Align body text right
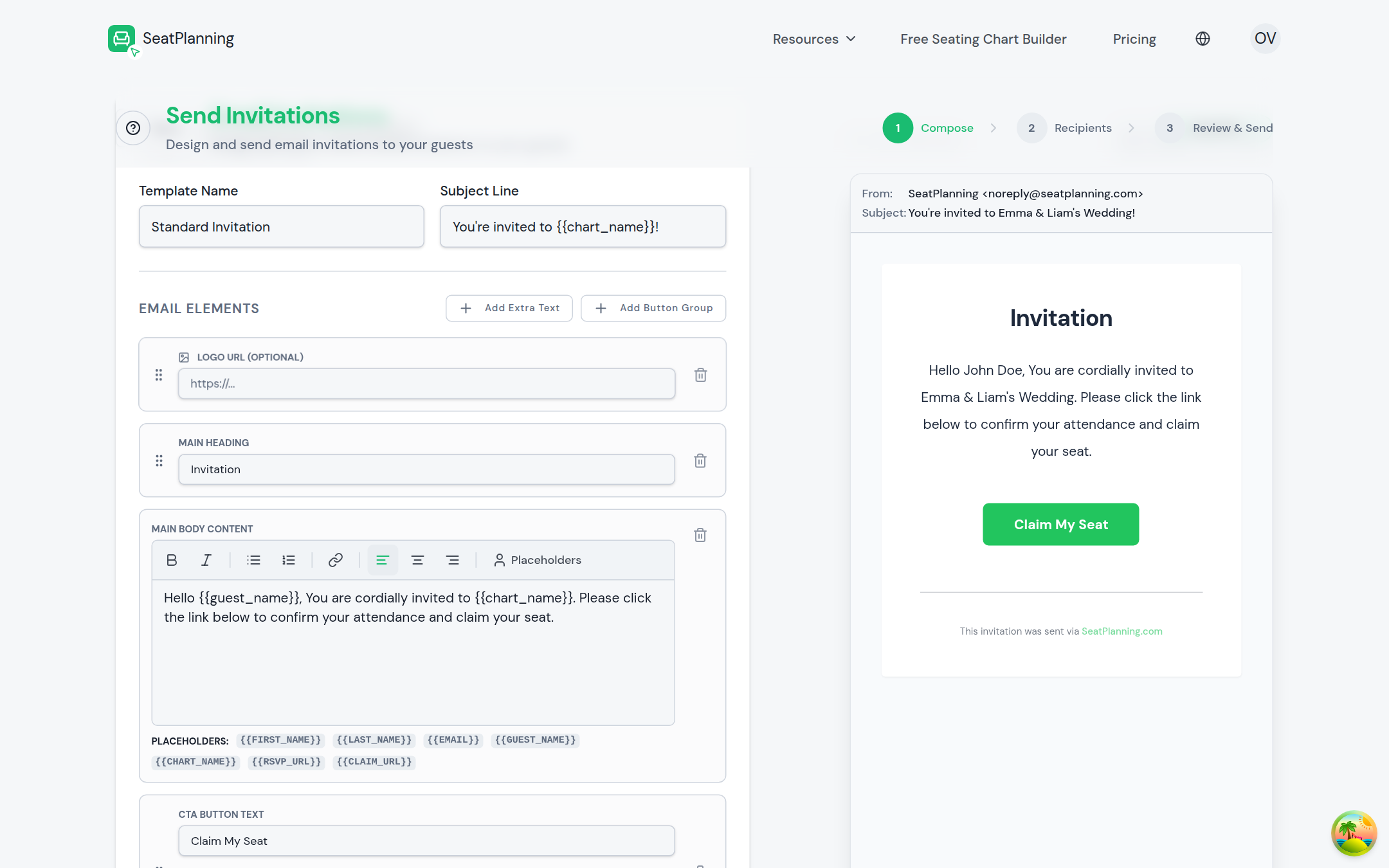The width and height of the screenshot is (1389, 868). [453, 560]
